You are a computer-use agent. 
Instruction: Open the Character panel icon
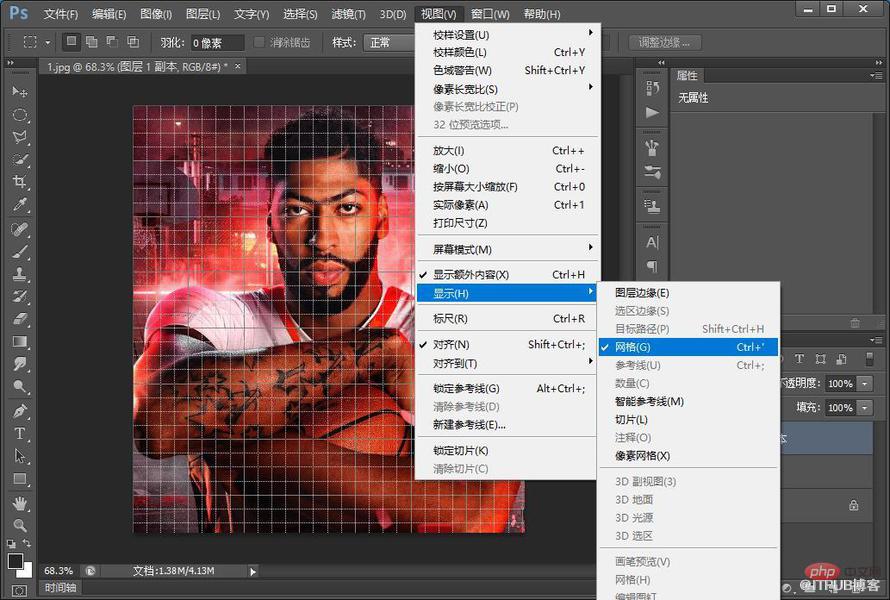pos(652,243)
